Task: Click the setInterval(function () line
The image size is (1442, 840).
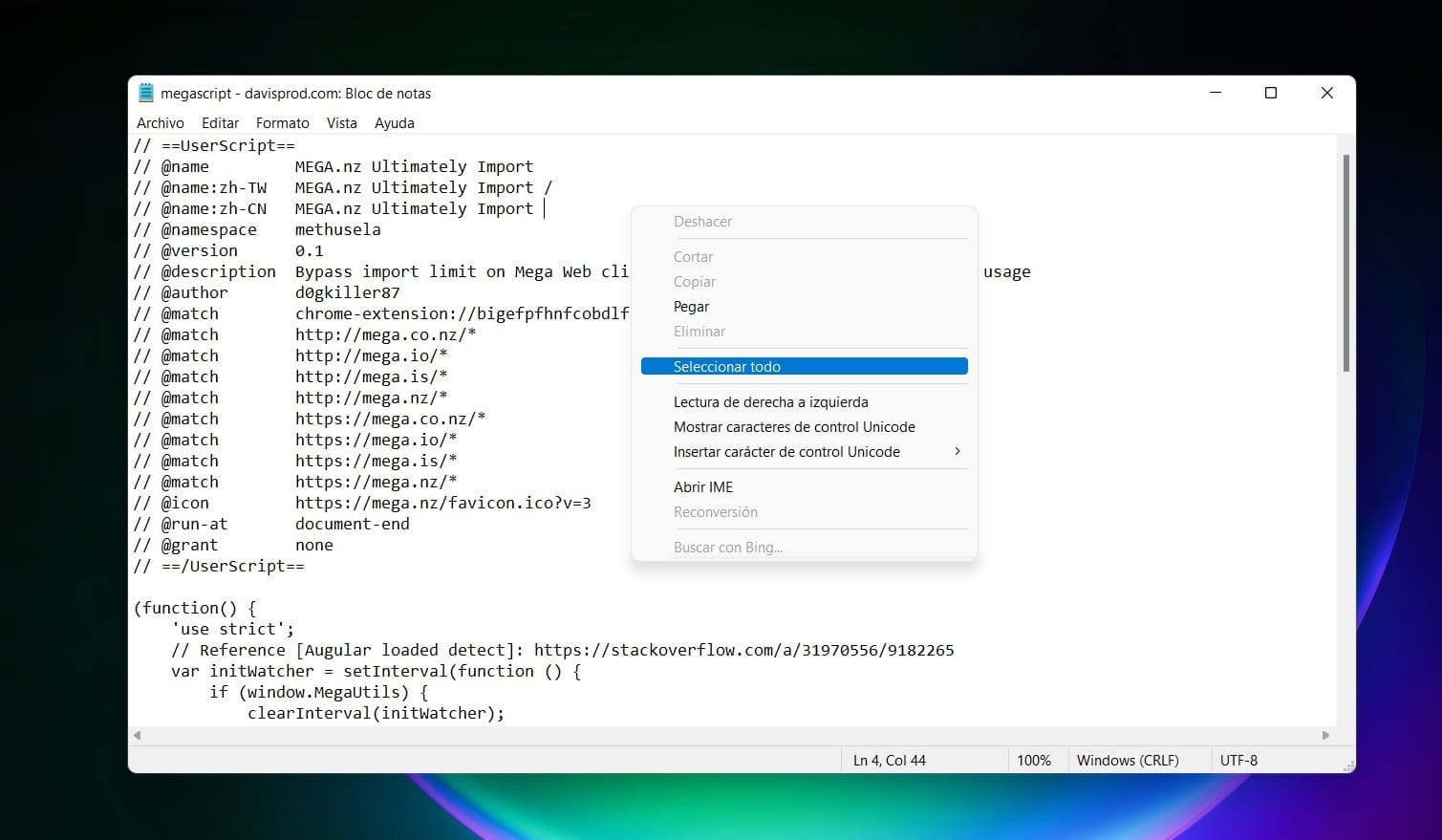Action: click(x=377, y=672)
